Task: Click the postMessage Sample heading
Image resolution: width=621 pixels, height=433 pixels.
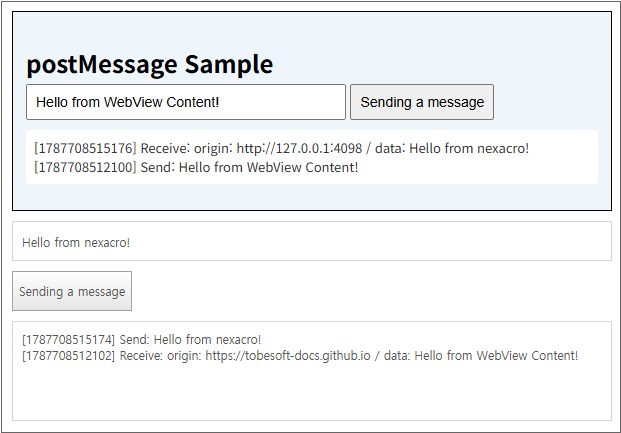Action: tap(150, 65)
